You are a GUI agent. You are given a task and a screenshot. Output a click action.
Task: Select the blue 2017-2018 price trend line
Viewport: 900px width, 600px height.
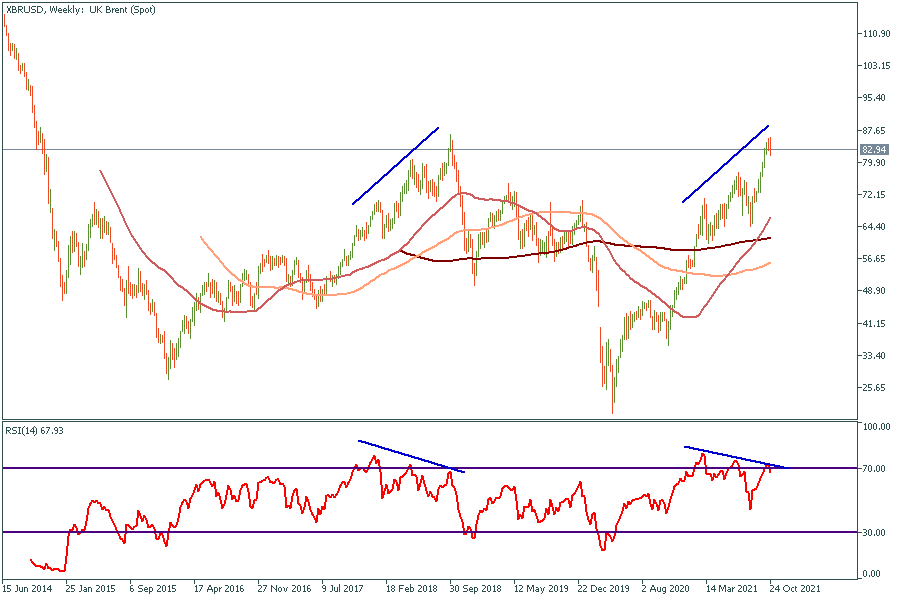[x=395, y=166]
